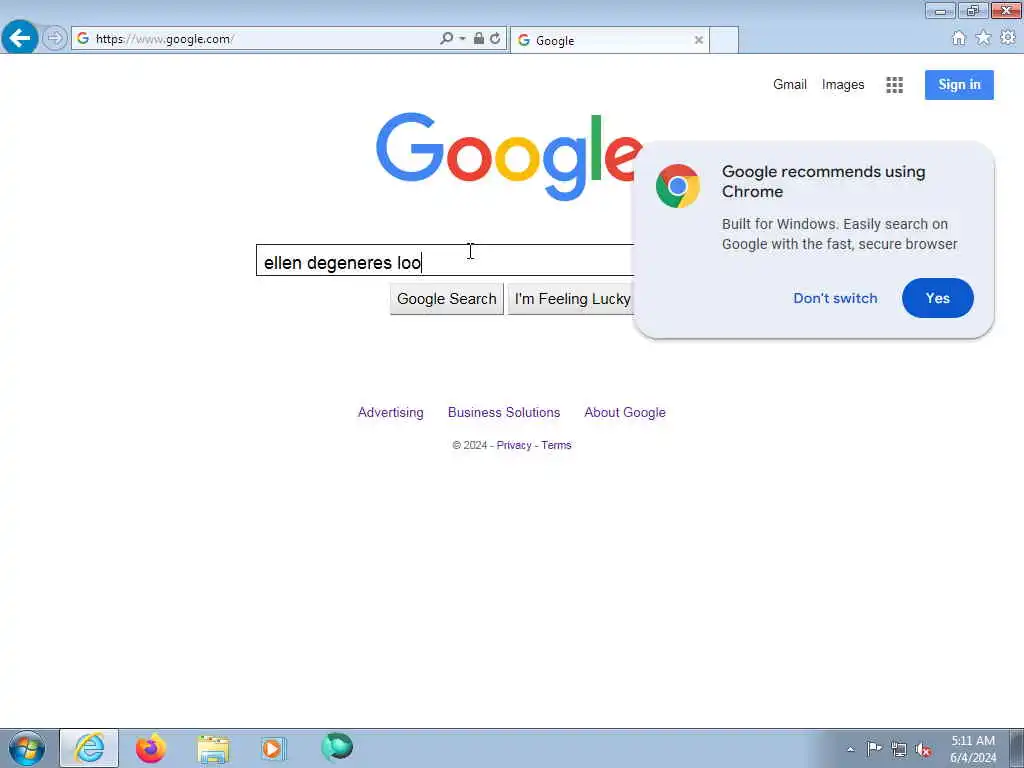Open the Google apps grid icon

(x=894, y=85)
